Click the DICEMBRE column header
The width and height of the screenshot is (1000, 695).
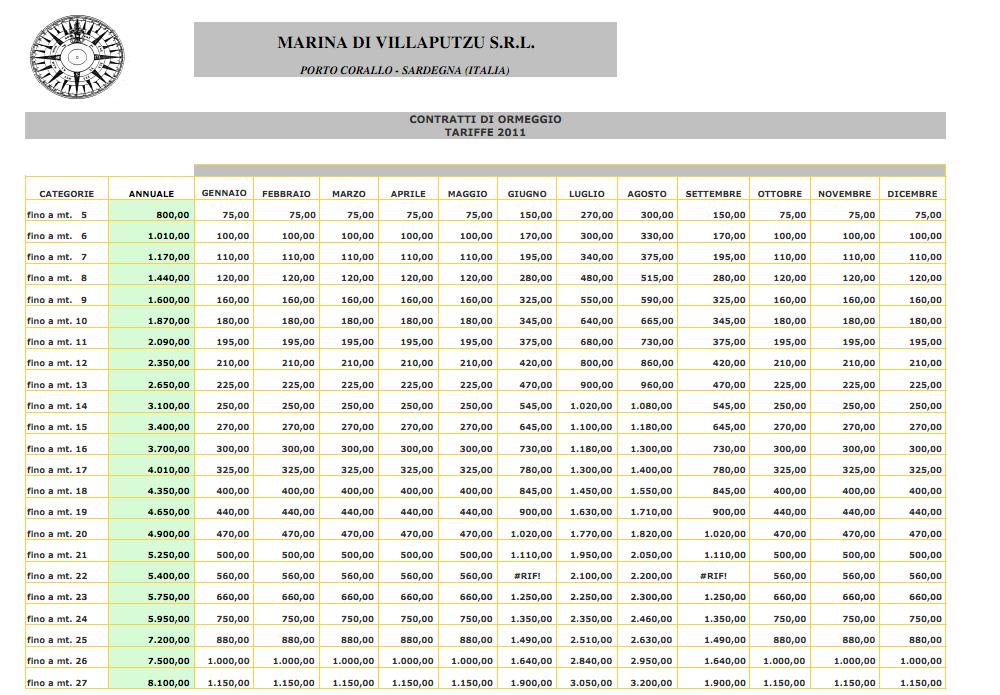[913, 194]
